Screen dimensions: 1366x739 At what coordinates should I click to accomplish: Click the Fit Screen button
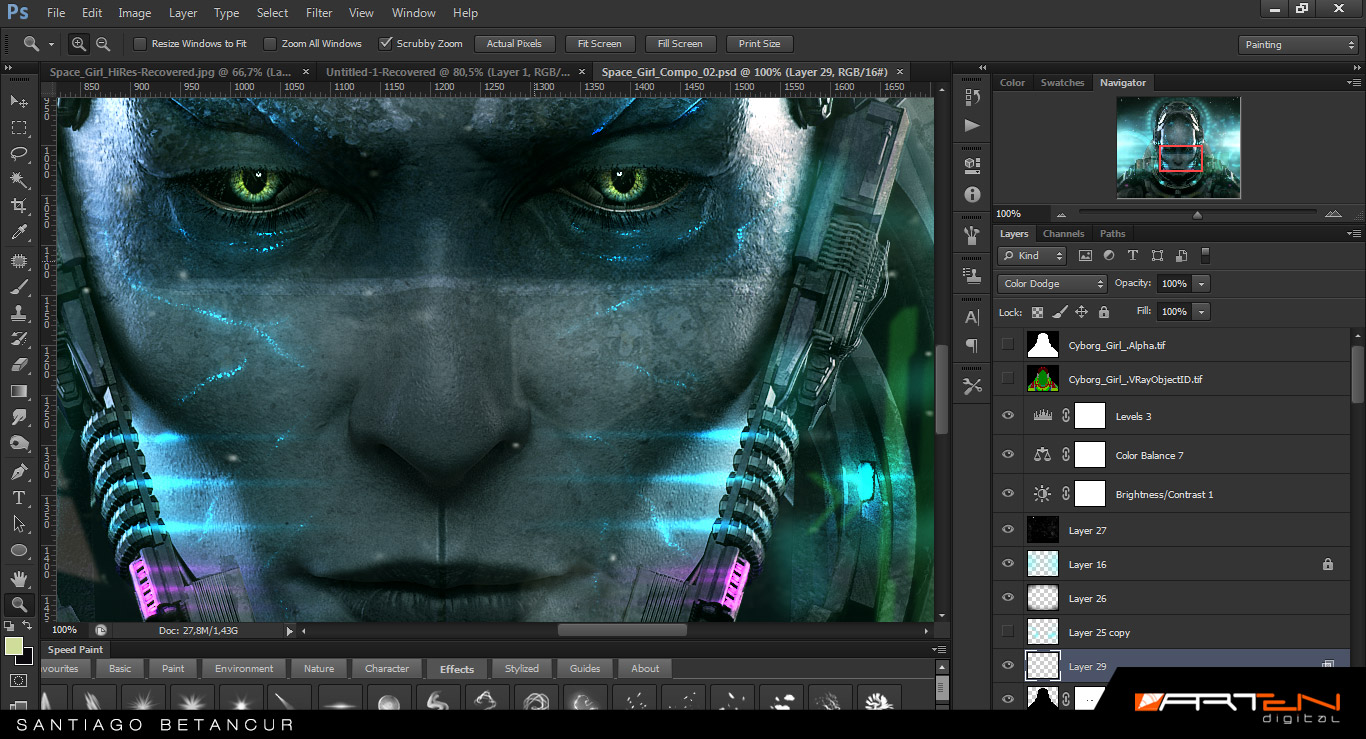click(599, 44)
